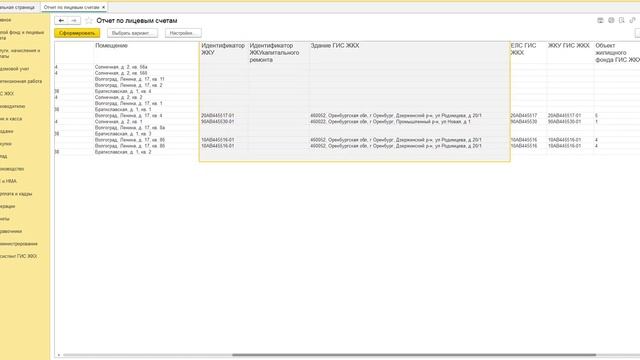The width and height of the screenshot is (640, 360).
Task: Open the ГИС ЖКХ sidebar section
Action: point(7,94)
